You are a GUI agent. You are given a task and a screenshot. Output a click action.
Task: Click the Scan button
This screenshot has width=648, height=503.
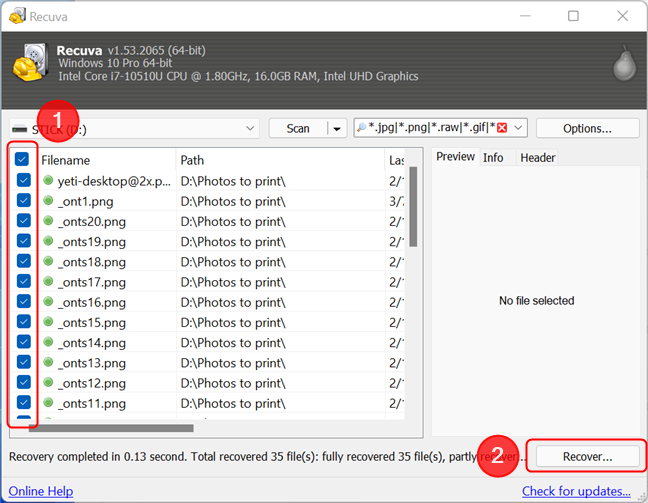coord(298,129)
